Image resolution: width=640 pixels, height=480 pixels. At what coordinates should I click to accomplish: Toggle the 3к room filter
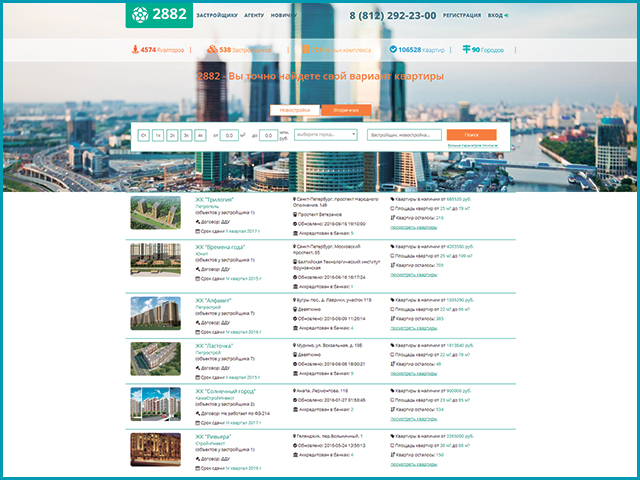[x=186, y=135]
